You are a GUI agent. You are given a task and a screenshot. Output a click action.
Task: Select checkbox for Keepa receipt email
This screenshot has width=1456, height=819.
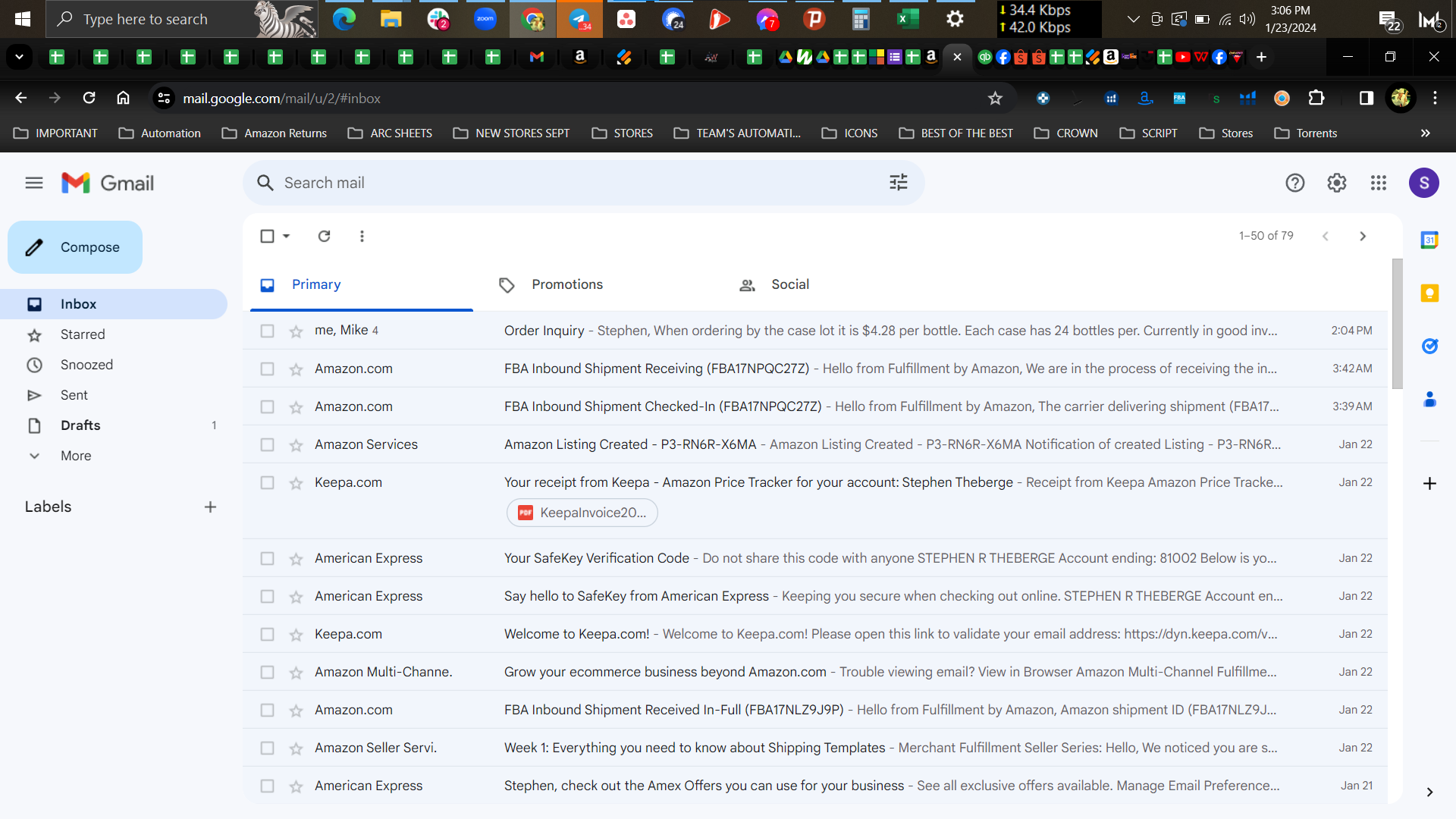coord(267,482)
